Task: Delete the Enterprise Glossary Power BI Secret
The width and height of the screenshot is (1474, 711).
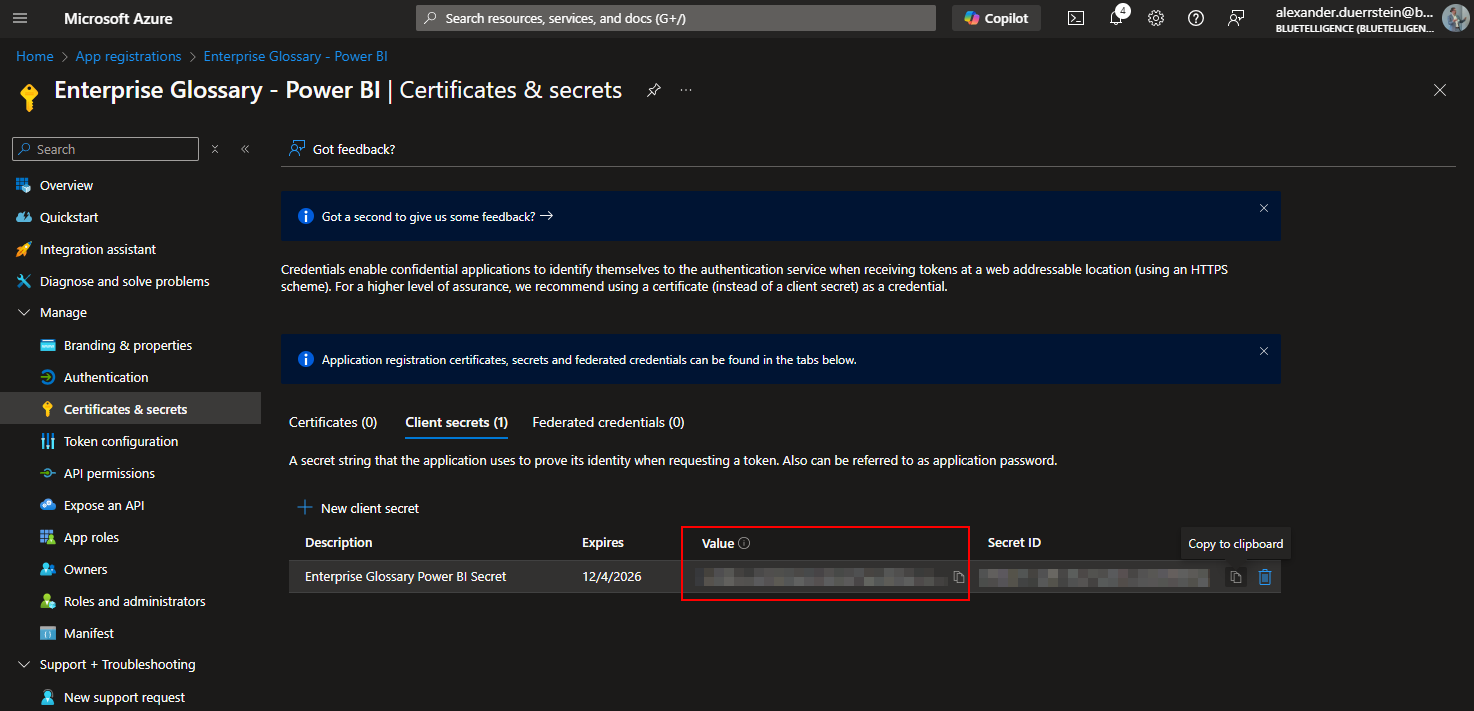Action: click(x=1265, y=577)
